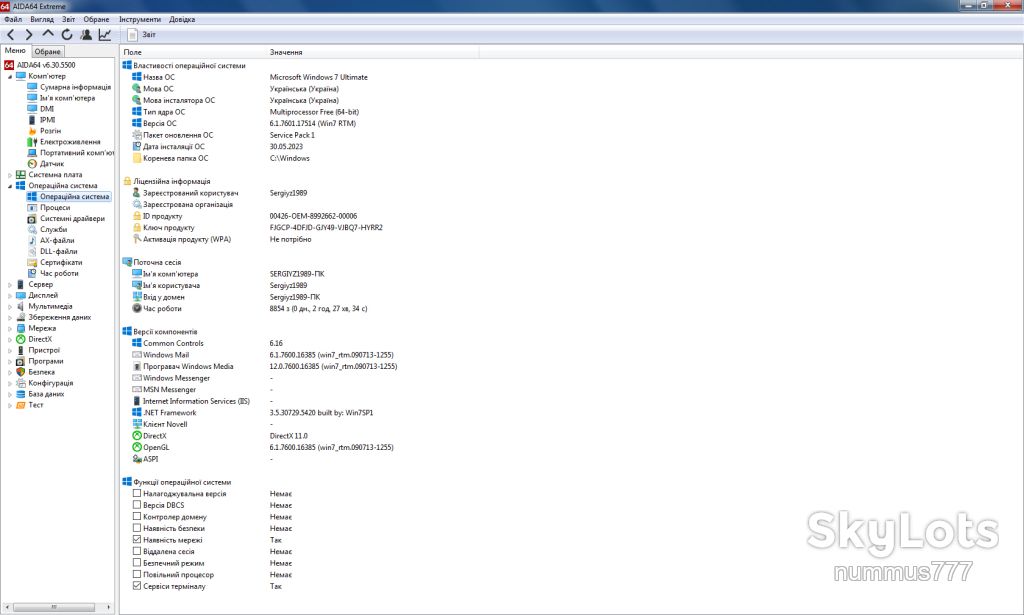Open the Довідка menu
Image resolution: width=1024 pixels, height=615 pixels.
coord(182,20)
